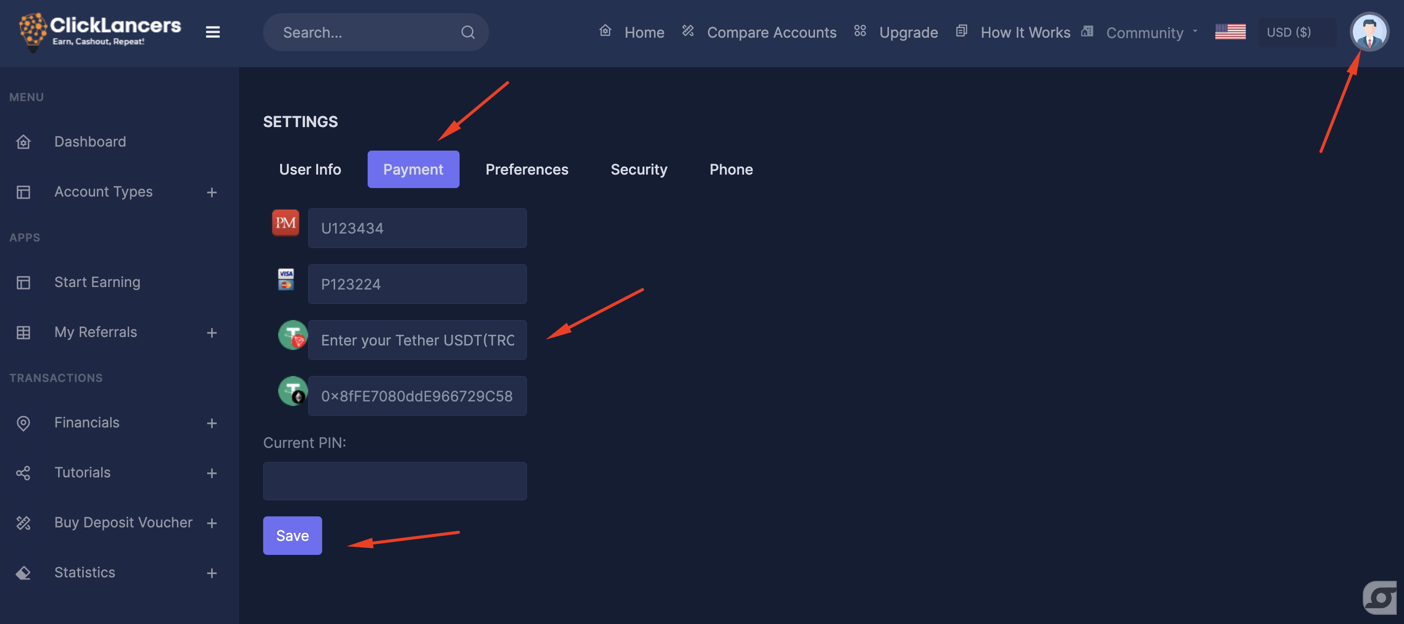
Task: Expand the Account Types submenu
Action: point(211,192)
